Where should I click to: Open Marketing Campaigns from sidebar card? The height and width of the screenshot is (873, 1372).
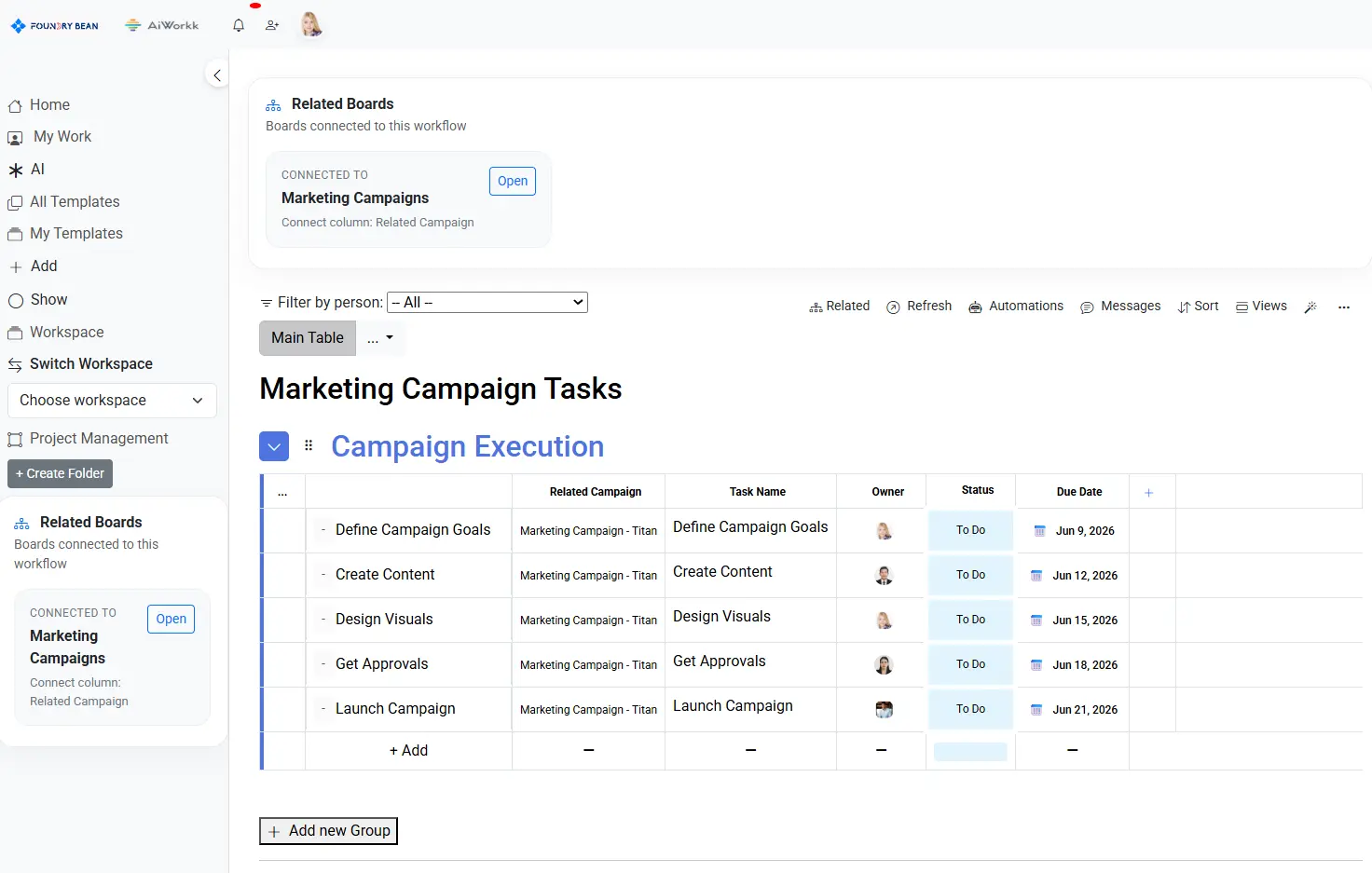pyautogui.click(x=171, y=620)
